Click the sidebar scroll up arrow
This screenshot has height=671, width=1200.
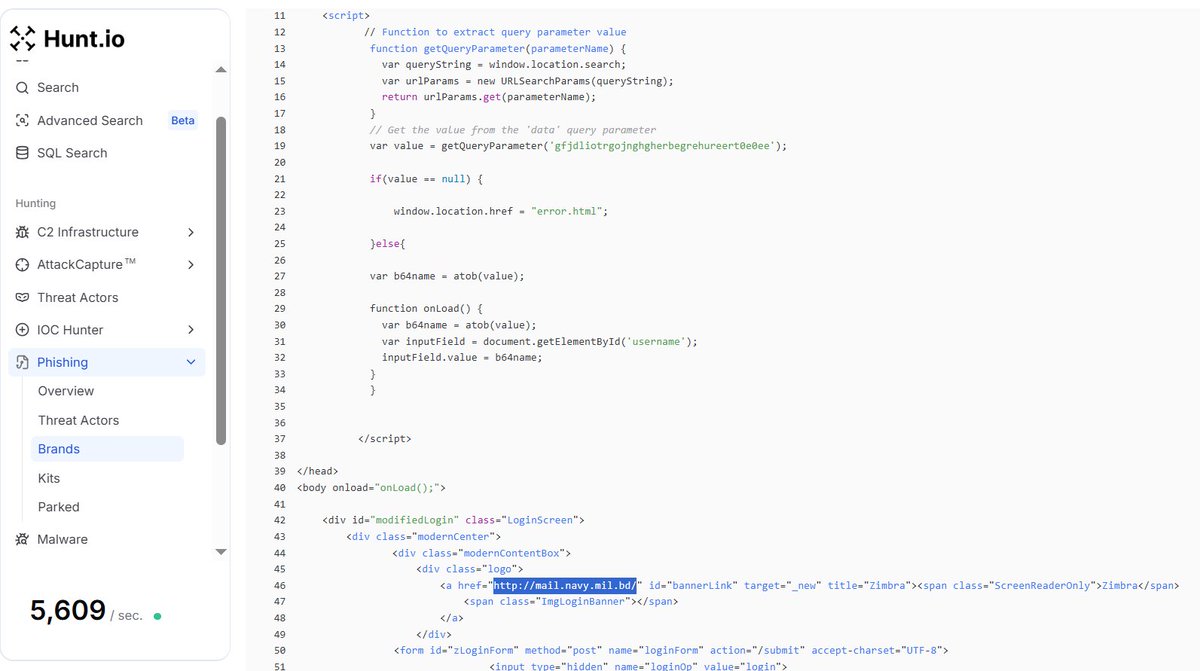coord(221,71)
